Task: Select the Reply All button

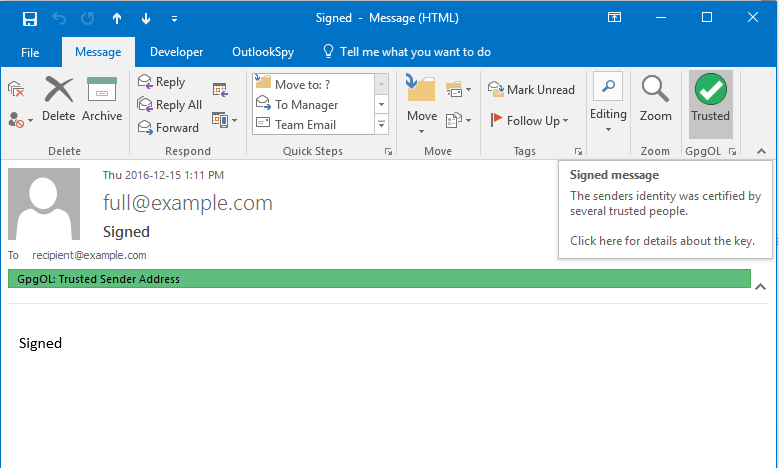Action: 170,105
